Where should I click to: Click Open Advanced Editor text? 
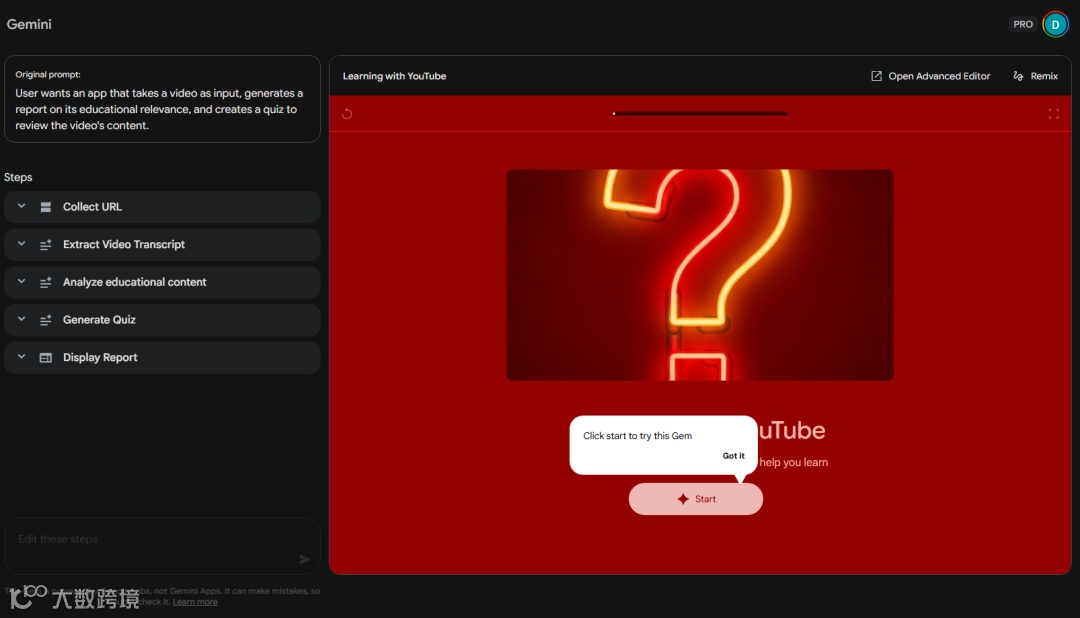(939, 76)
